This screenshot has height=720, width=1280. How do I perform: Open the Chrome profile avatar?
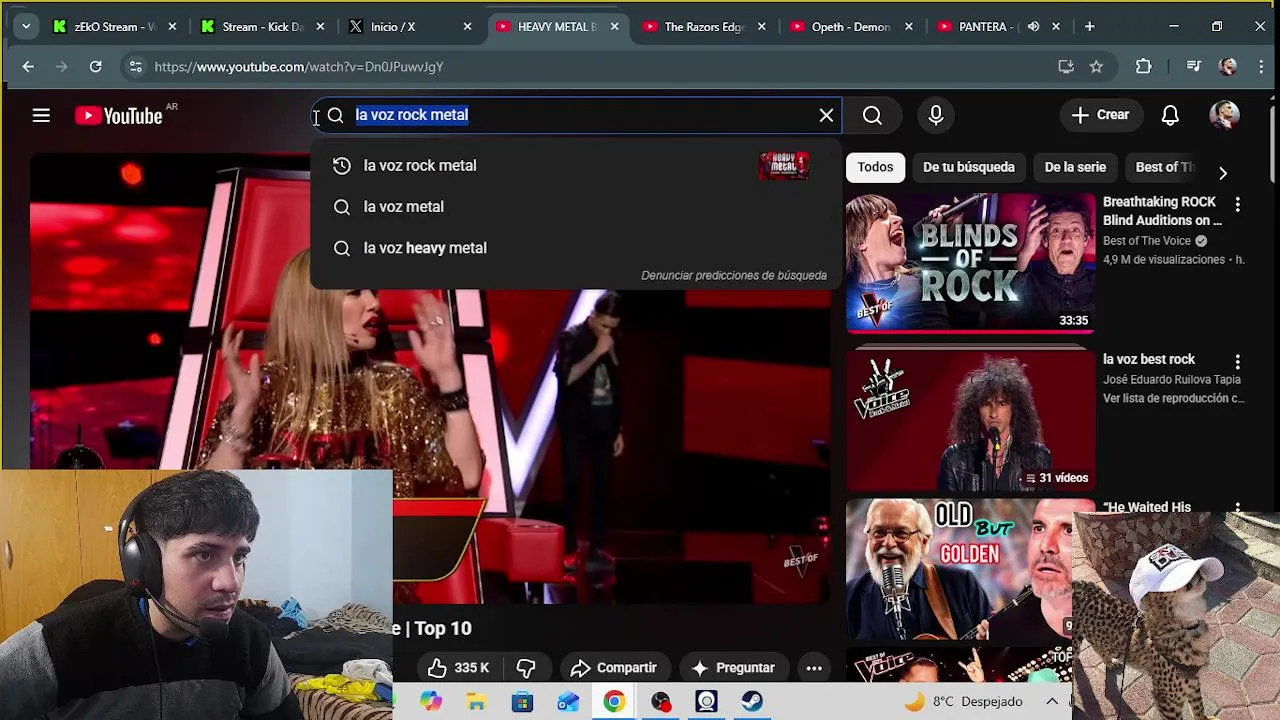coord(1228,66)
